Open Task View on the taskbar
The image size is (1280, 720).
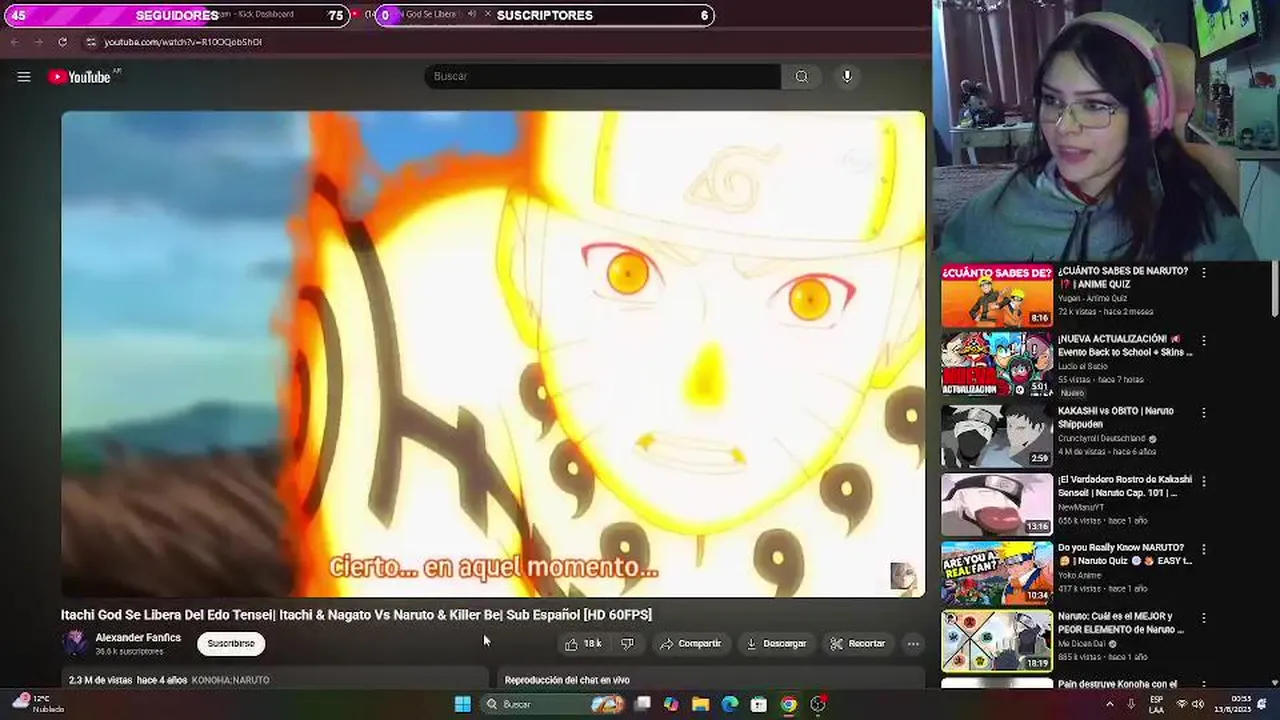tap(643, 704)
